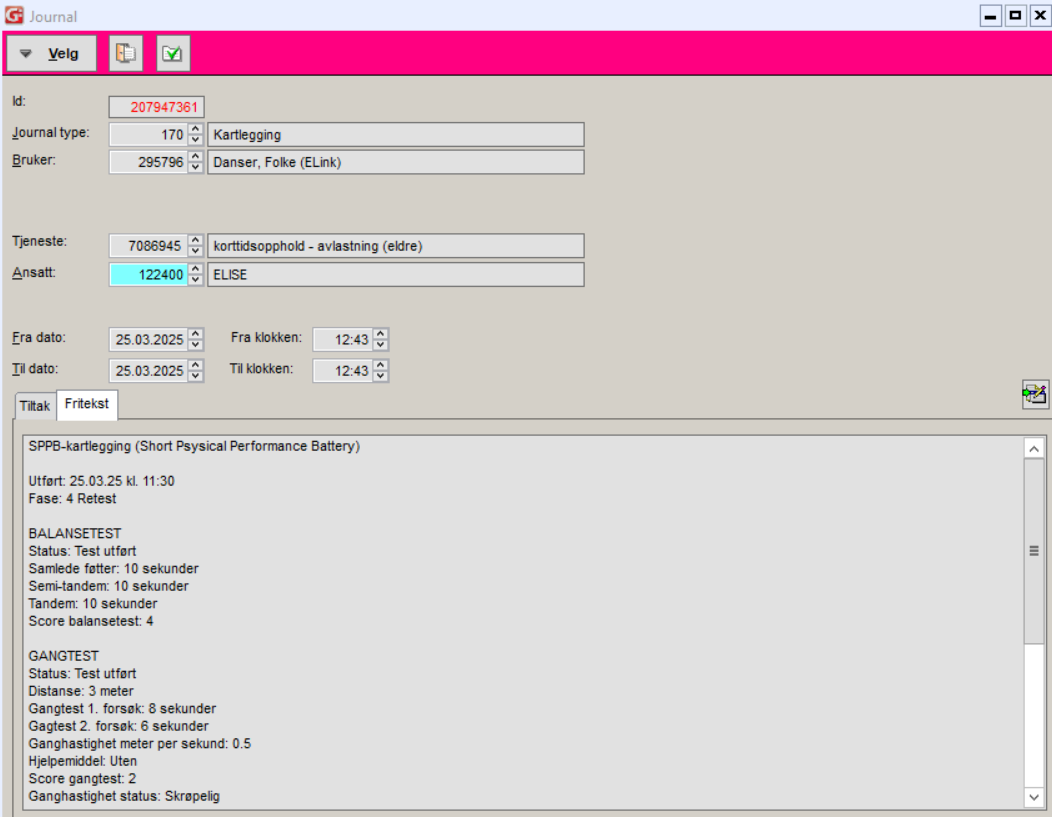The width and height of the screenshot is (1052, 817).
Task: Open the Ansatt lookup spinner
Action: [x=196, y=274]
